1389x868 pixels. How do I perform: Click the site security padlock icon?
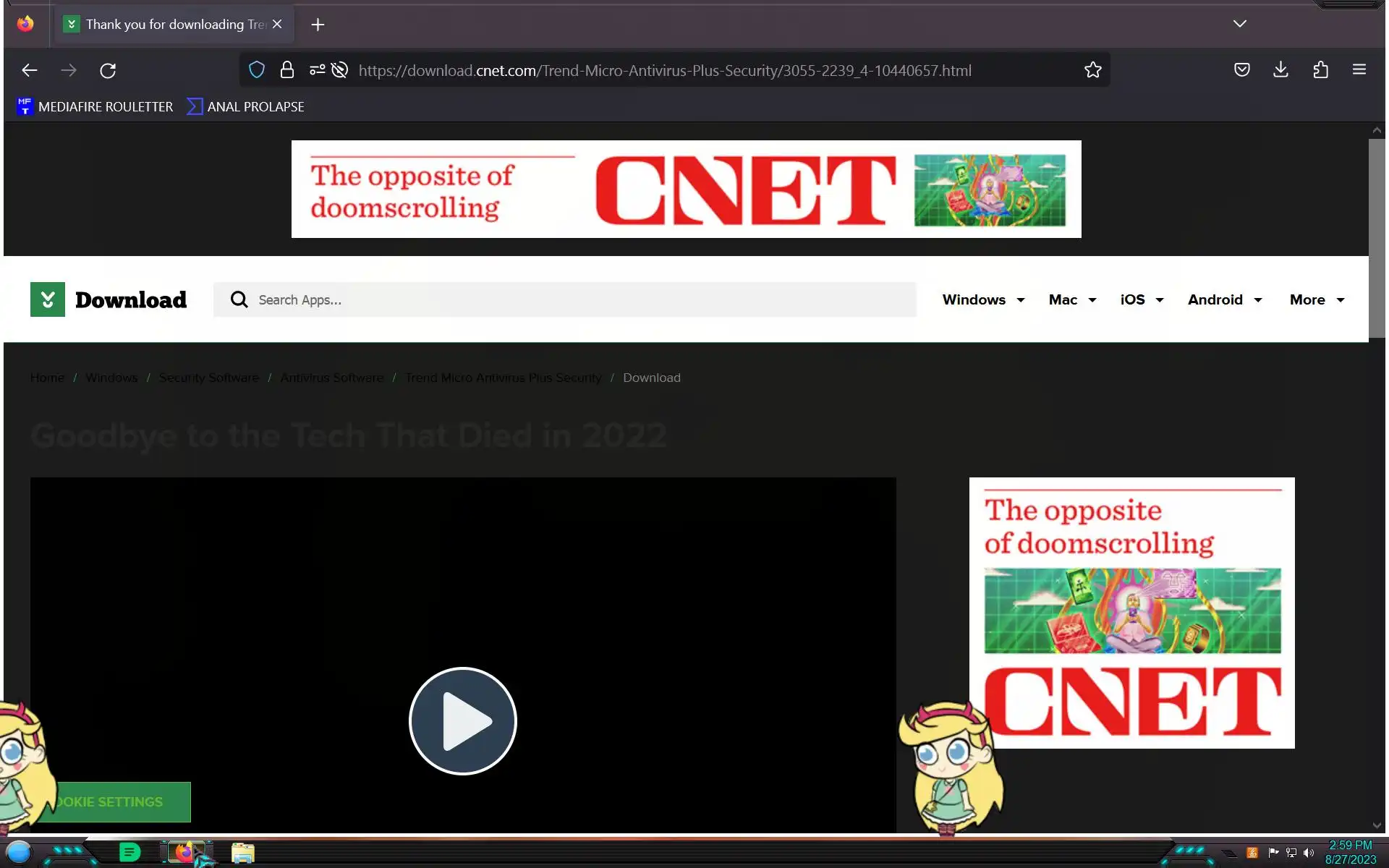(287, 70)
